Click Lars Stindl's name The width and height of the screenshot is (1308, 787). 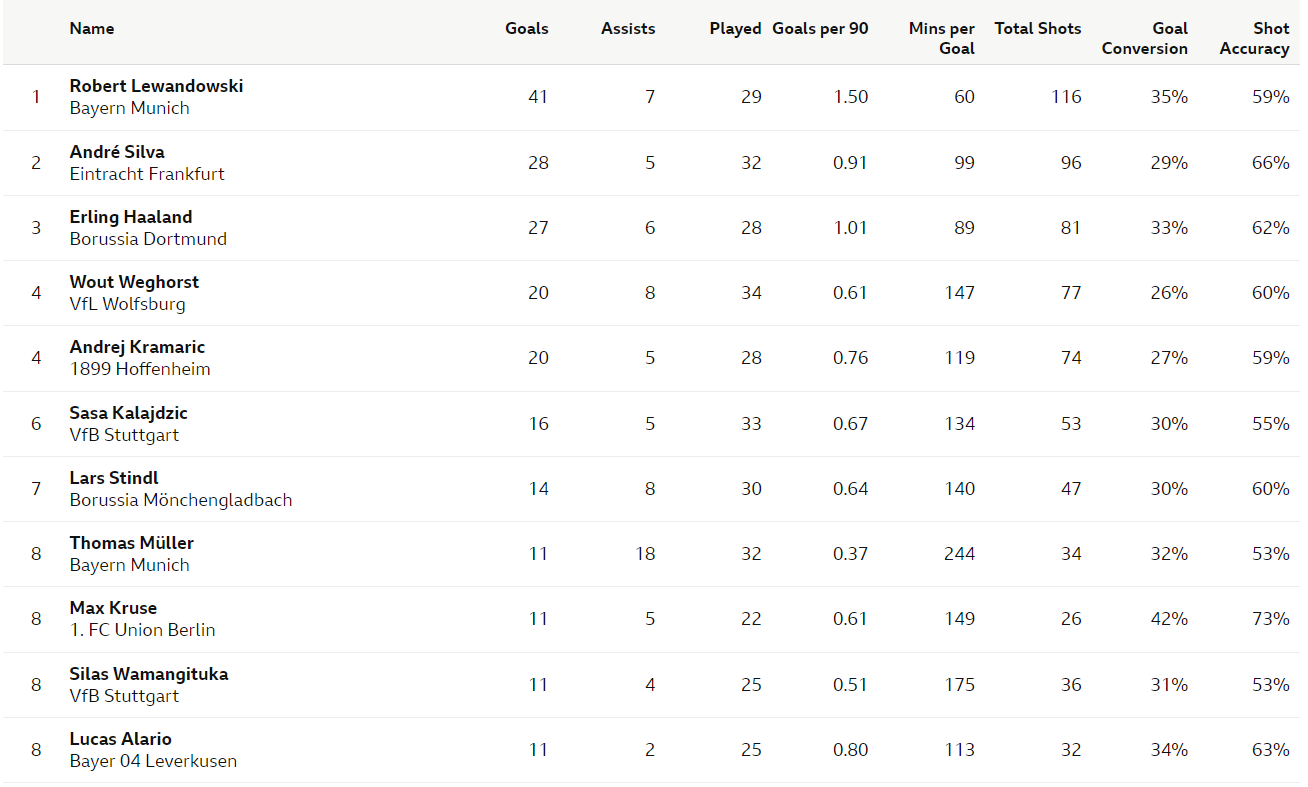tap(114, 478)
